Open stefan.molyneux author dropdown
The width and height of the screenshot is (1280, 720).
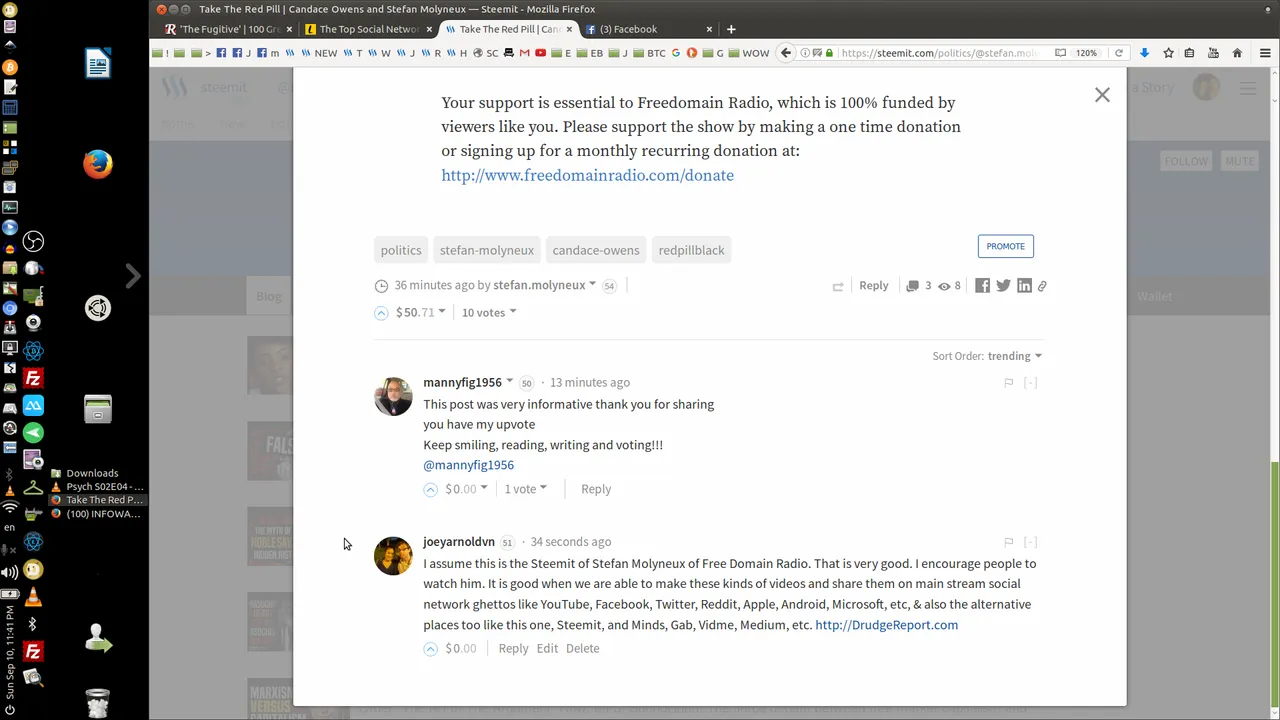coord(544,285)
